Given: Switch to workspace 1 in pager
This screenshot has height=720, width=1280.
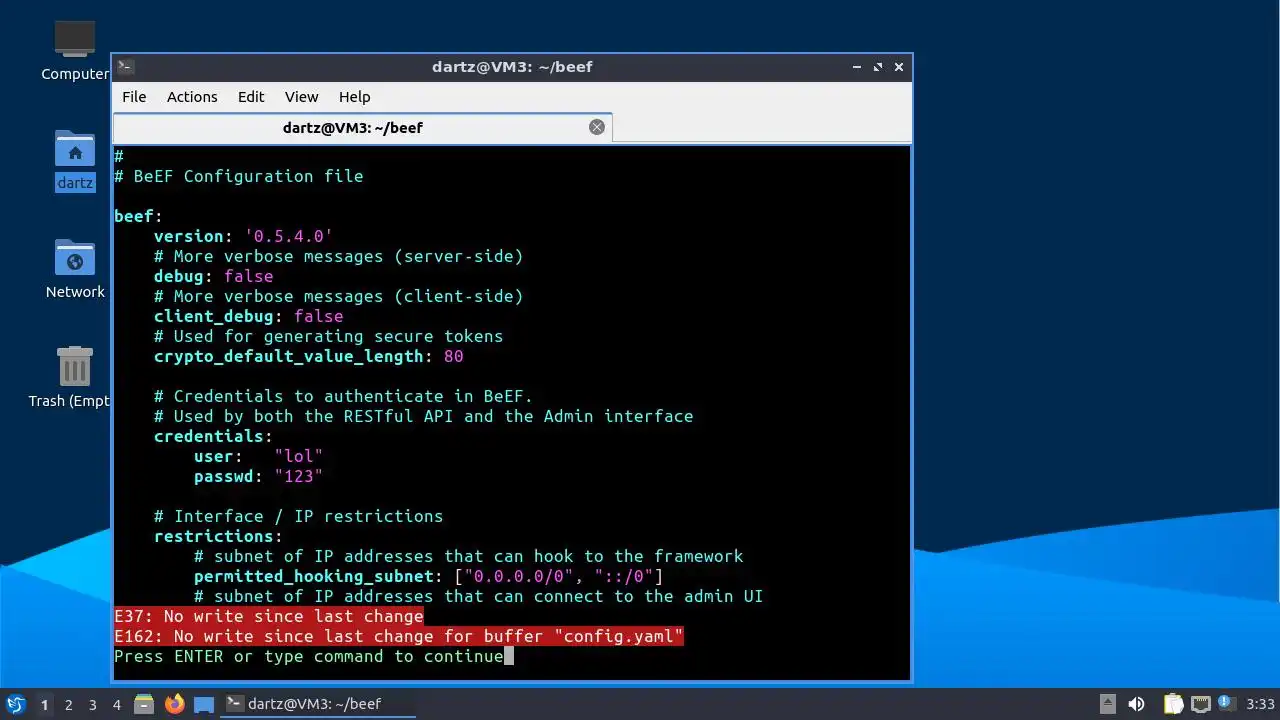Looking at the screenshot, I should [x=44, y=704].
